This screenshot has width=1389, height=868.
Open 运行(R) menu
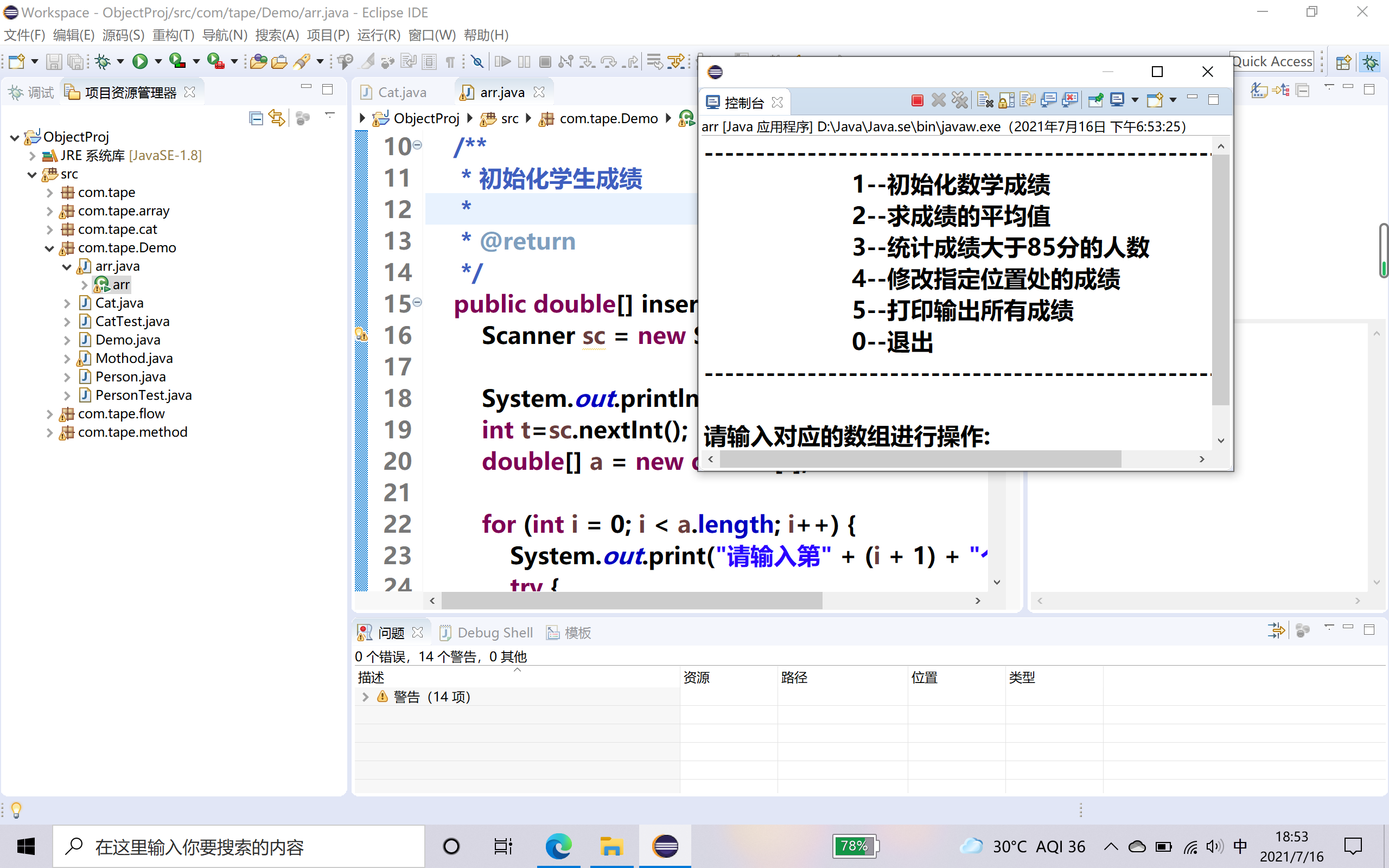[379, 35]
